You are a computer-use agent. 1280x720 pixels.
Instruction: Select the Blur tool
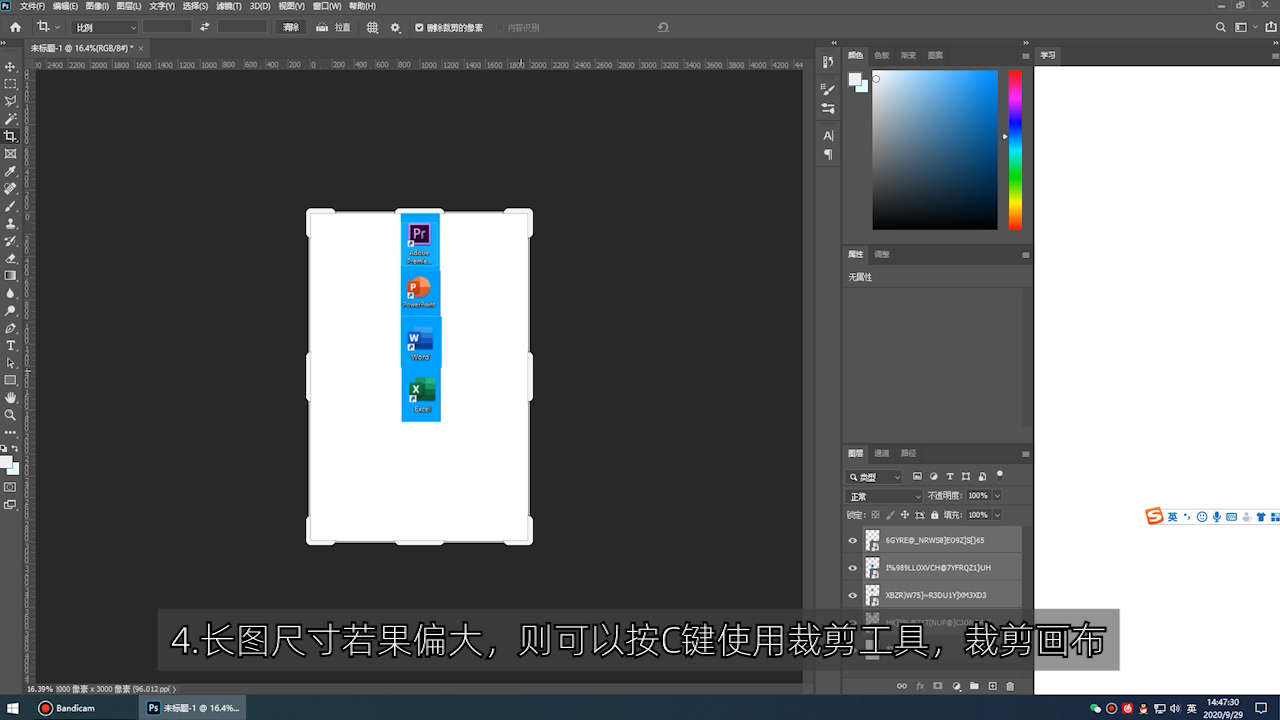11,293
